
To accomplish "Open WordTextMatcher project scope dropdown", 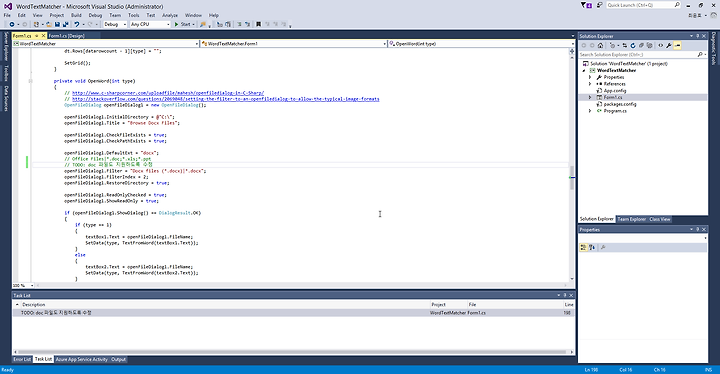I will [106, 44].
